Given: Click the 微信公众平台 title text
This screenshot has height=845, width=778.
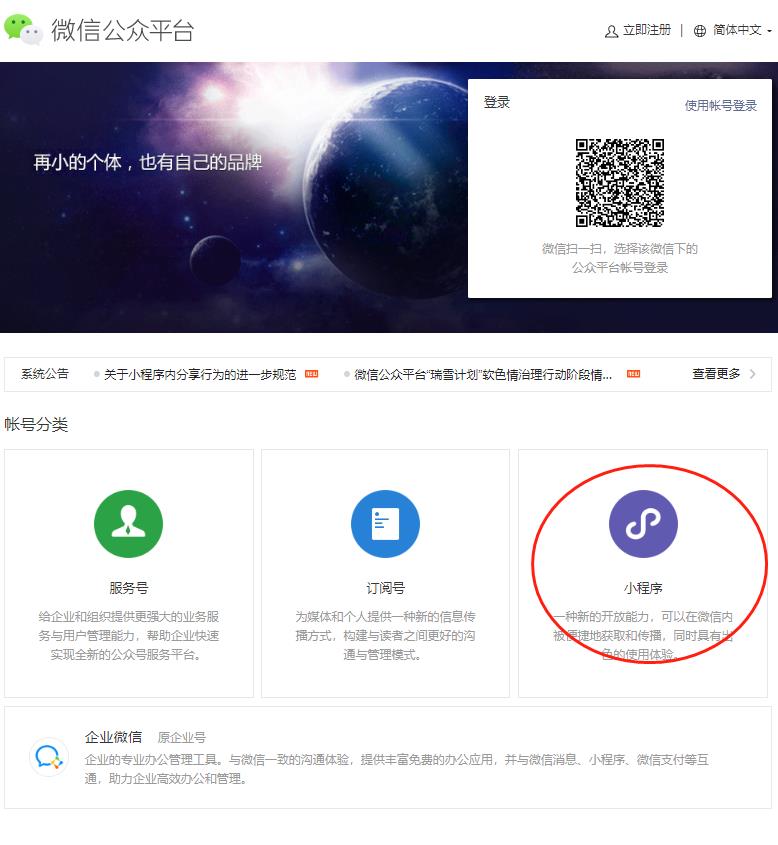Looking at the screenshot, I should (122, 30).
